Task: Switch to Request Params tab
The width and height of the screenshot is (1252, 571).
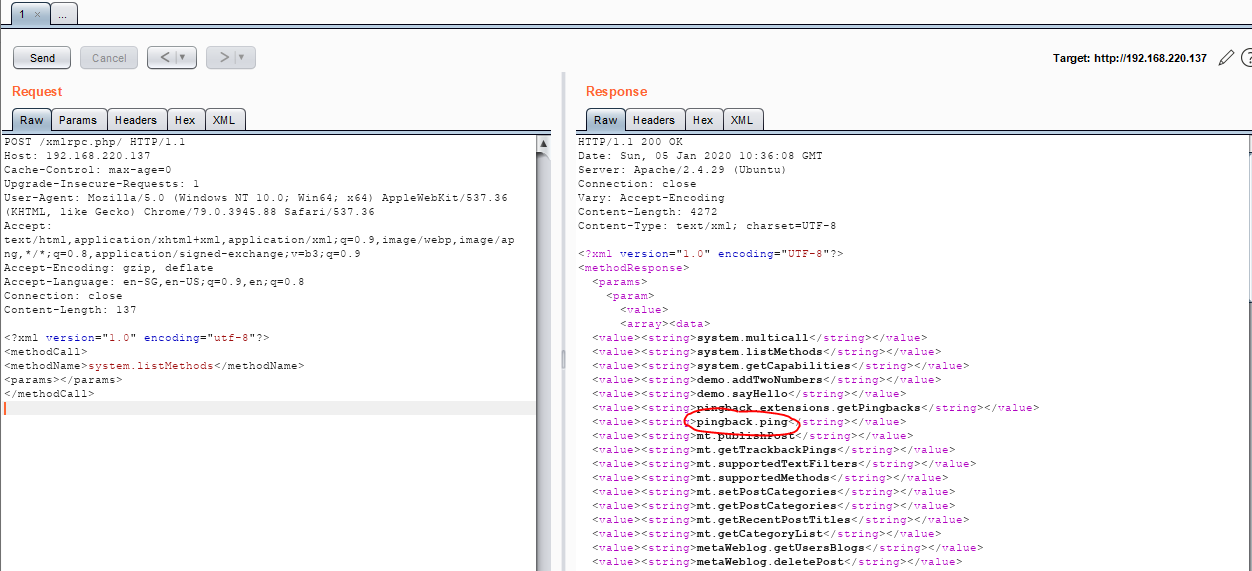Action: (78, 120)
